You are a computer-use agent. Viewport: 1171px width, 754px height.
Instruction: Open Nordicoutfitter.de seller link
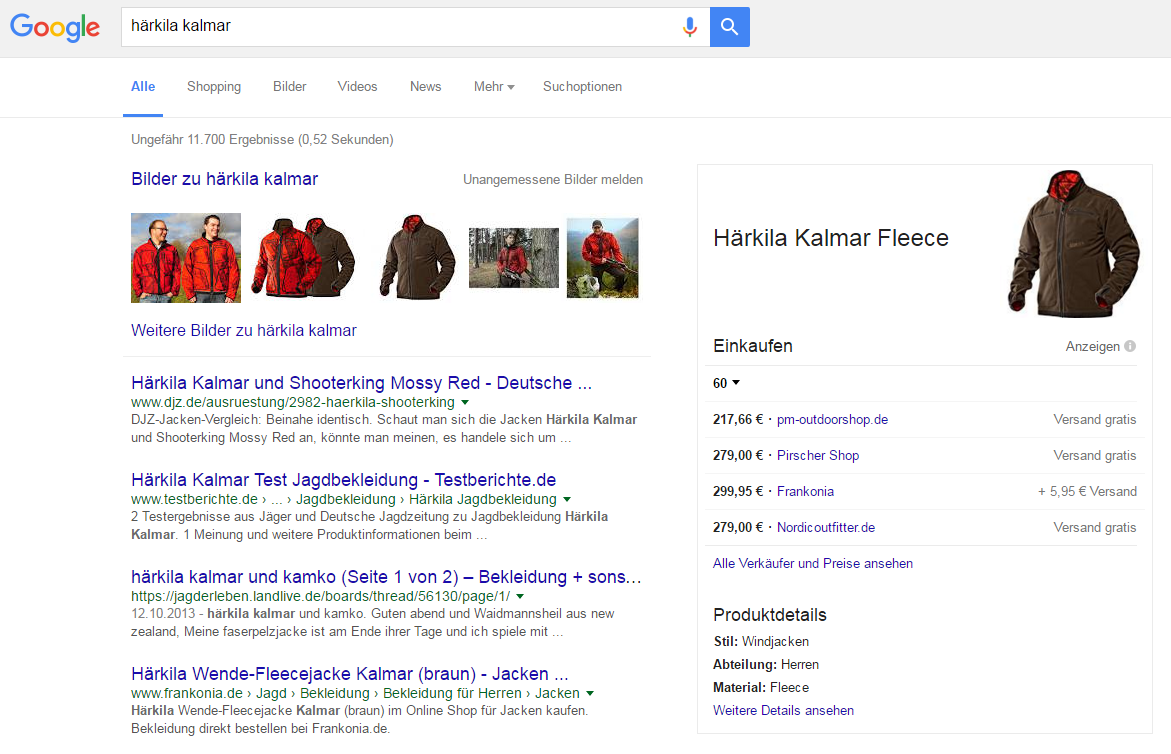pyautogui.click(x=825, y=527)
